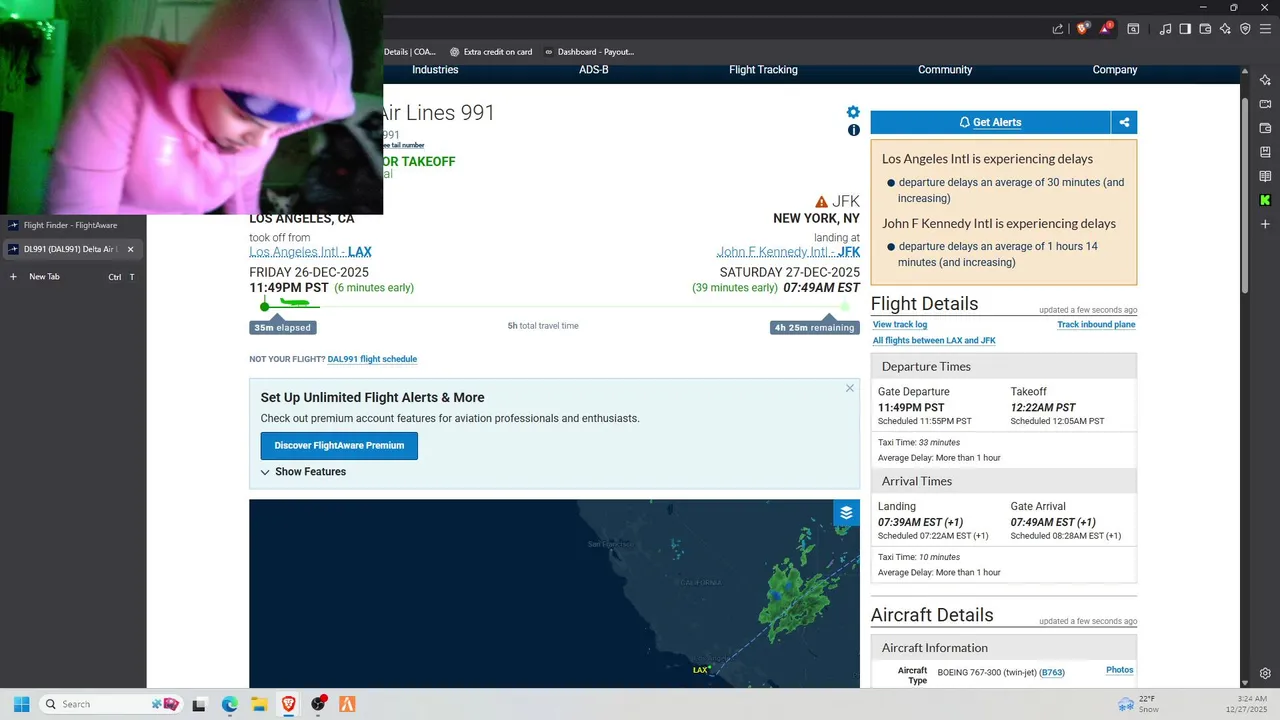Open the Industries menu
Screen dimensions: 1280x720
click(435, 70)
